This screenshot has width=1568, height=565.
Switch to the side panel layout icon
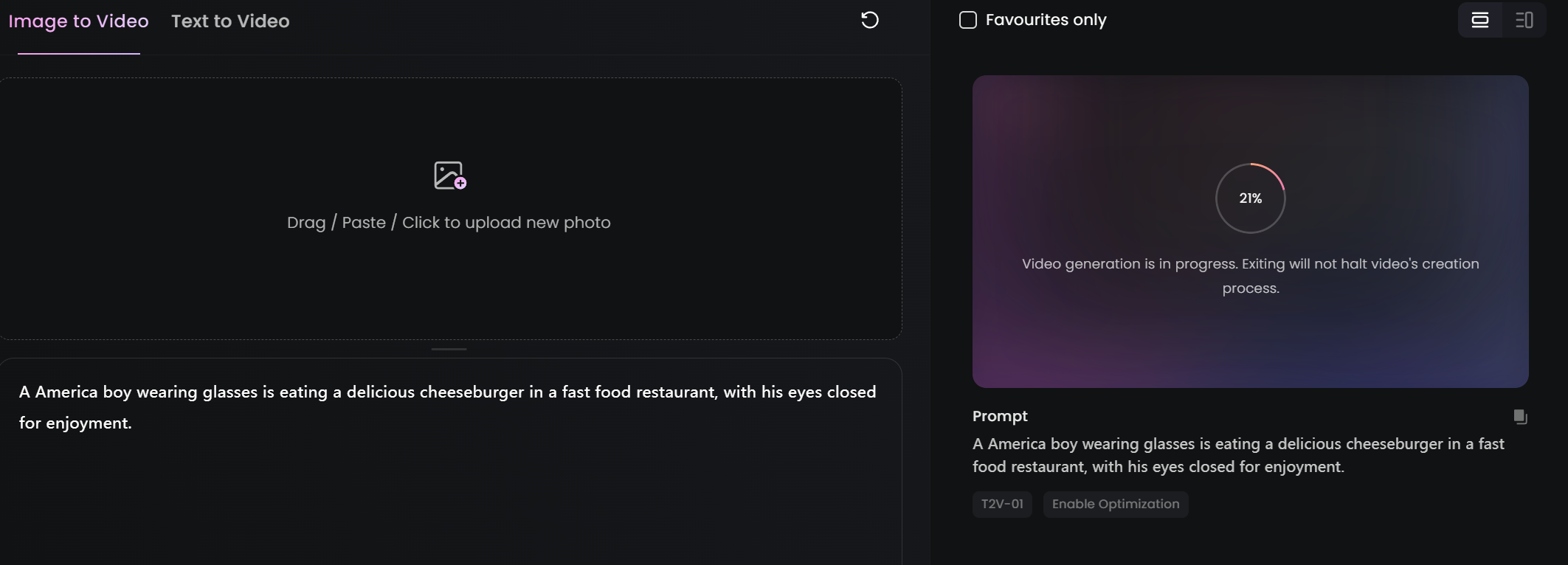1524,20
